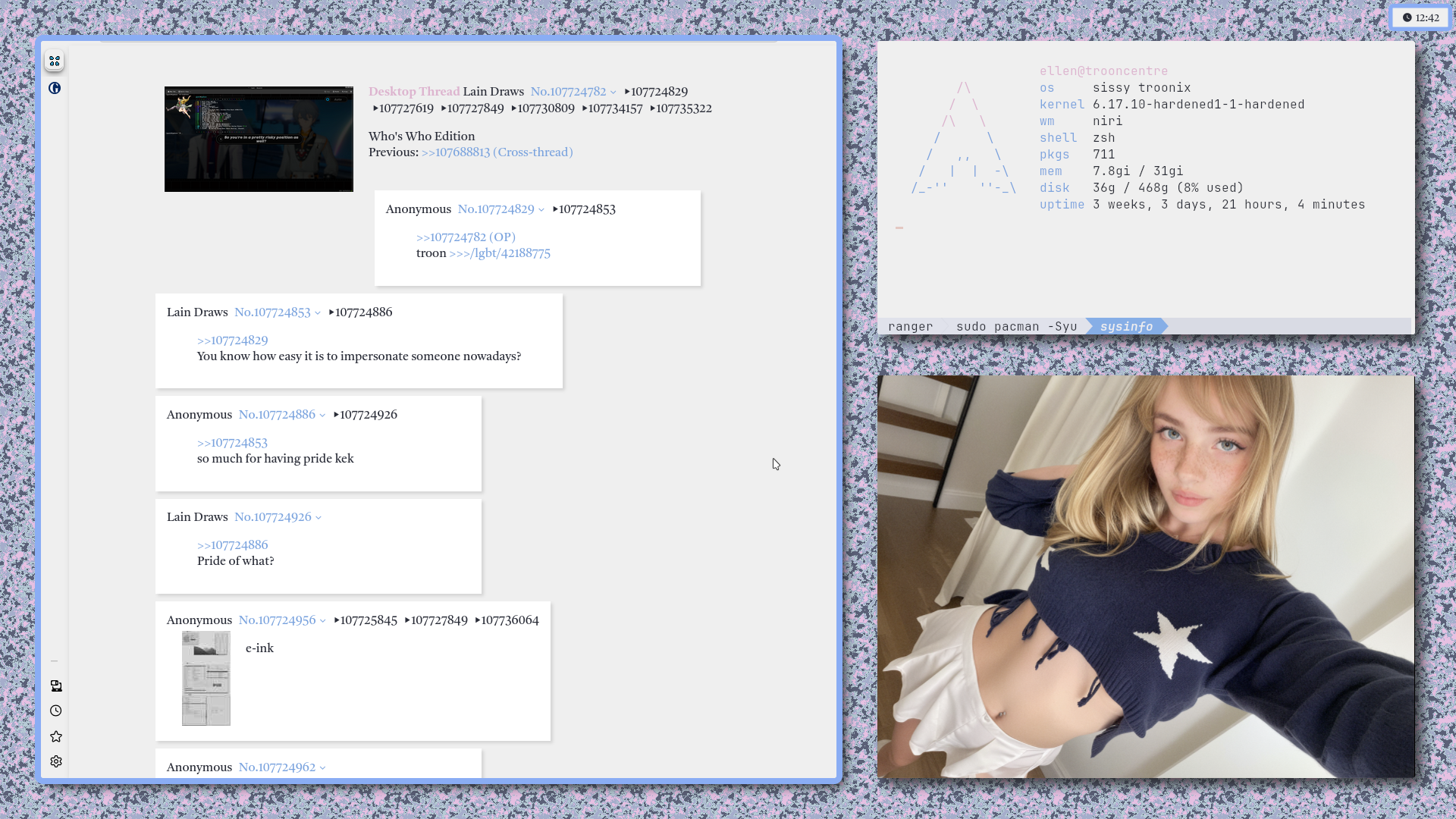Follow the >>107688813 (Cross-thread) link
1456x819 pixels.
click(x=497, y=152)
